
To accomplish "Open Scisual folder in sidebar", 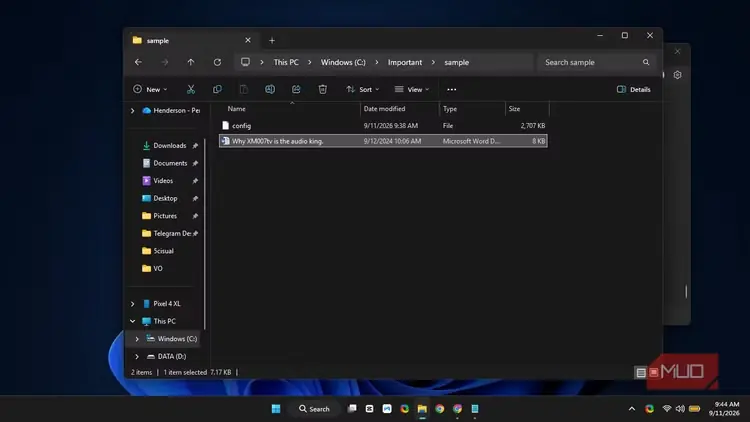I will (158, 251).
